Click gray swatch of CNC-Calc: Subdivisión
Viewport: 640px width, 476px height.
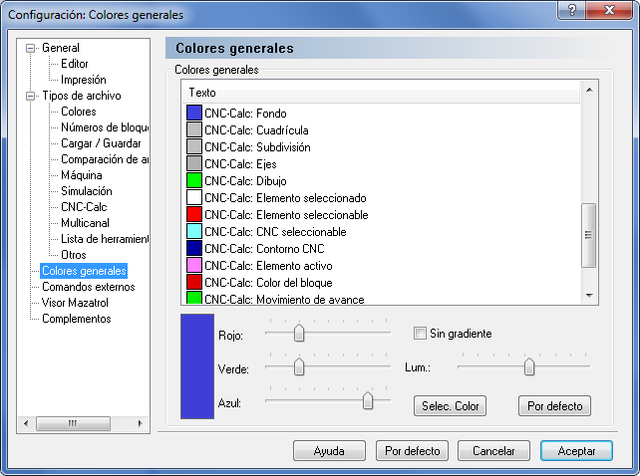point(194,147)
